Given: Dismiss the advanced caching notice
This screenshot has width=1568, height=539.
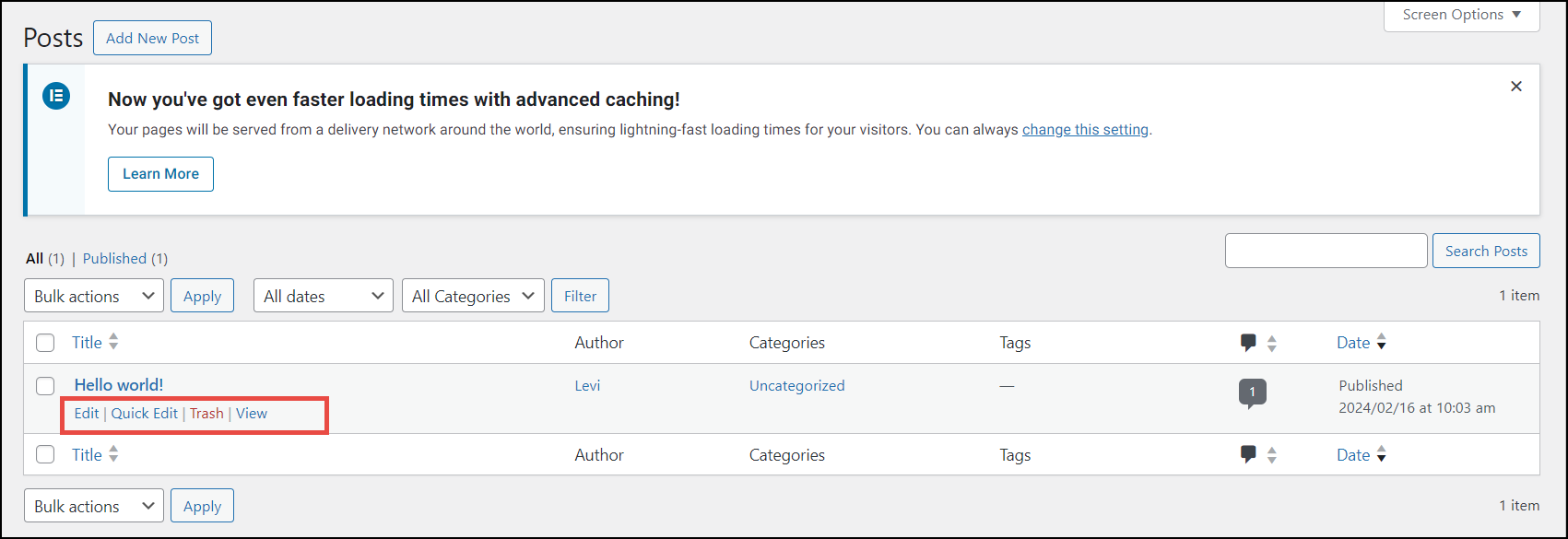Looking at the screenshot, I should point(1516,87).
